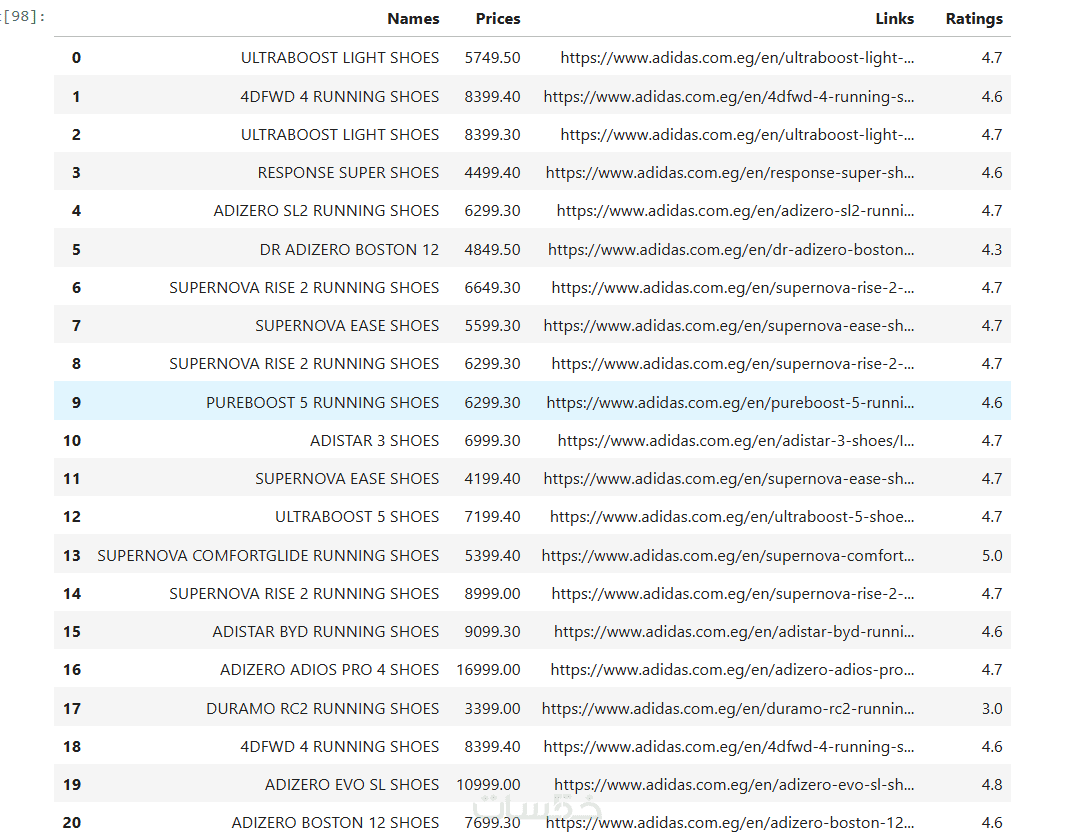
Task: Click DR ADIZERO BOSTON 12 name
Action: click(349, 250)
